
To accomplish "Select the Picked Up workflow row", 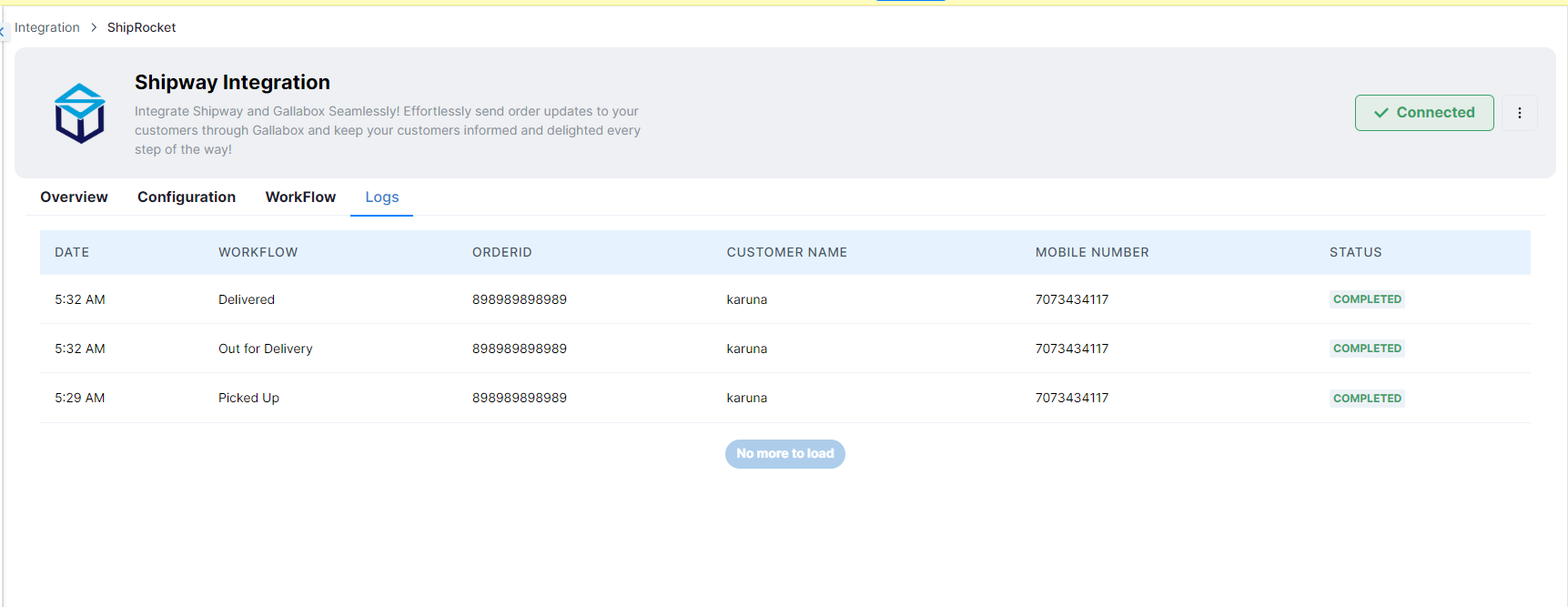I will (x=784, y=398).
